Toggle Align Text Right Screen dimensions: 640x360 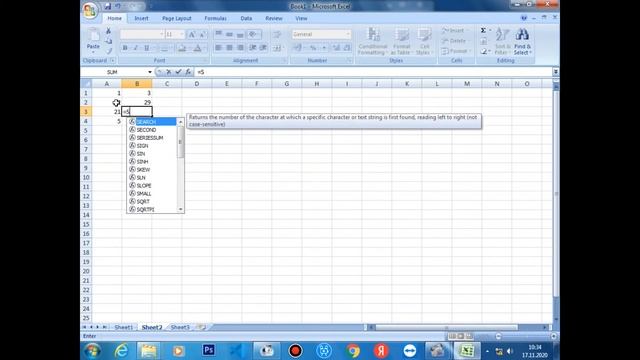pos(240,48)
